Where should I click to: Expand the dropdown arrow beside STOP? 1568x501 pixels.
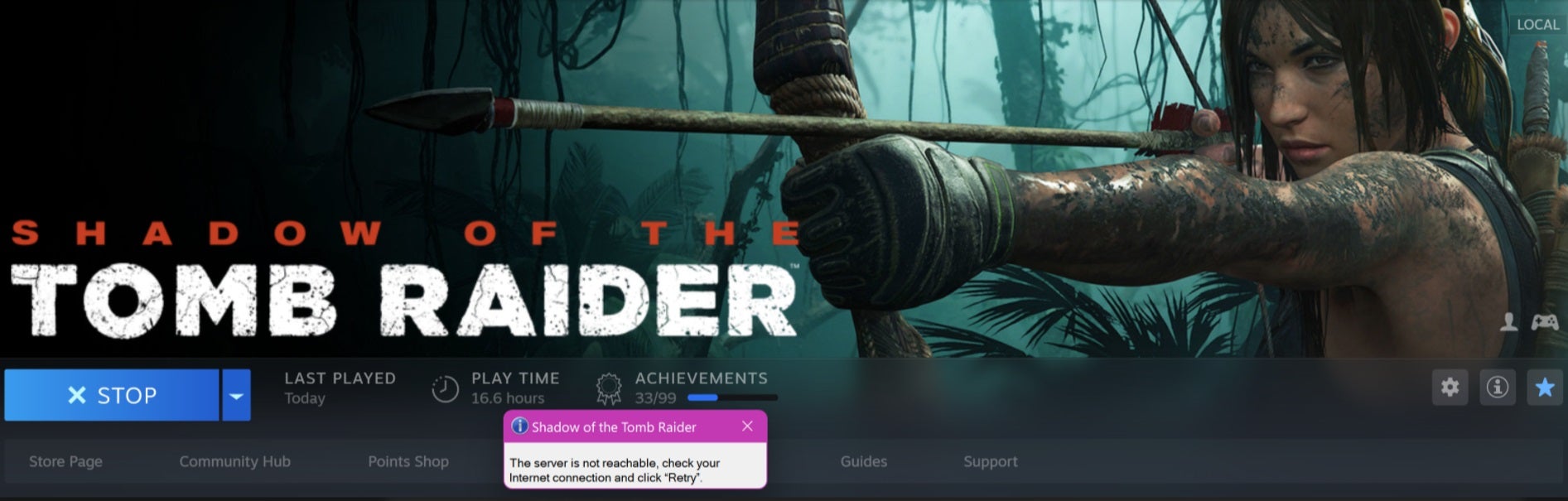tap(236, 395)
